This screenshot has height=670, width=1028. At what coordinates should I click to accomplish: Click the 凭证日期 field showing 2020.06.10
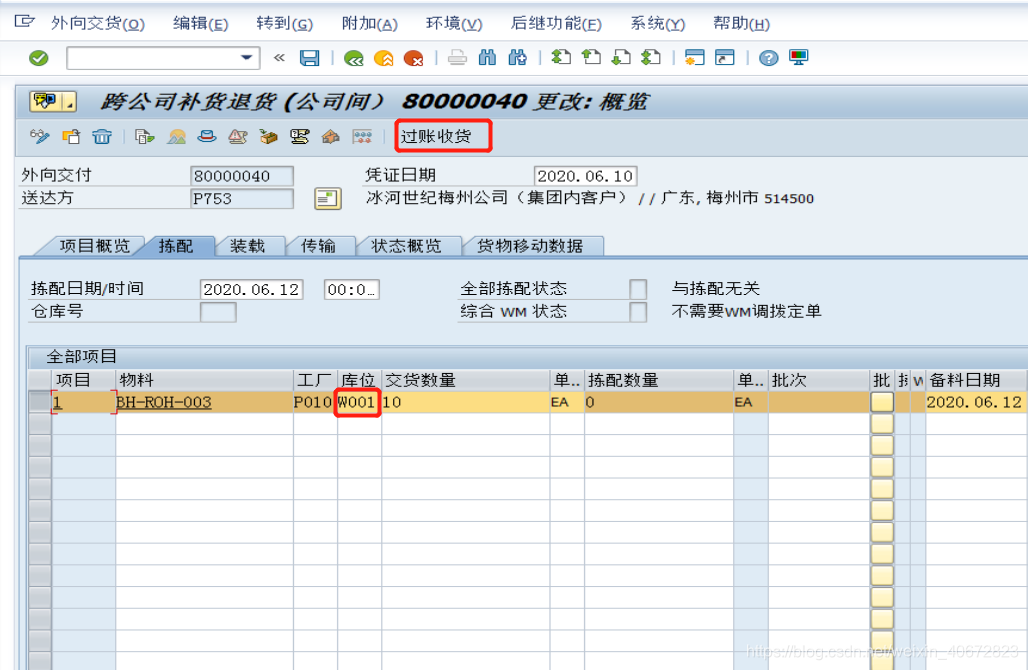point(585,176)
